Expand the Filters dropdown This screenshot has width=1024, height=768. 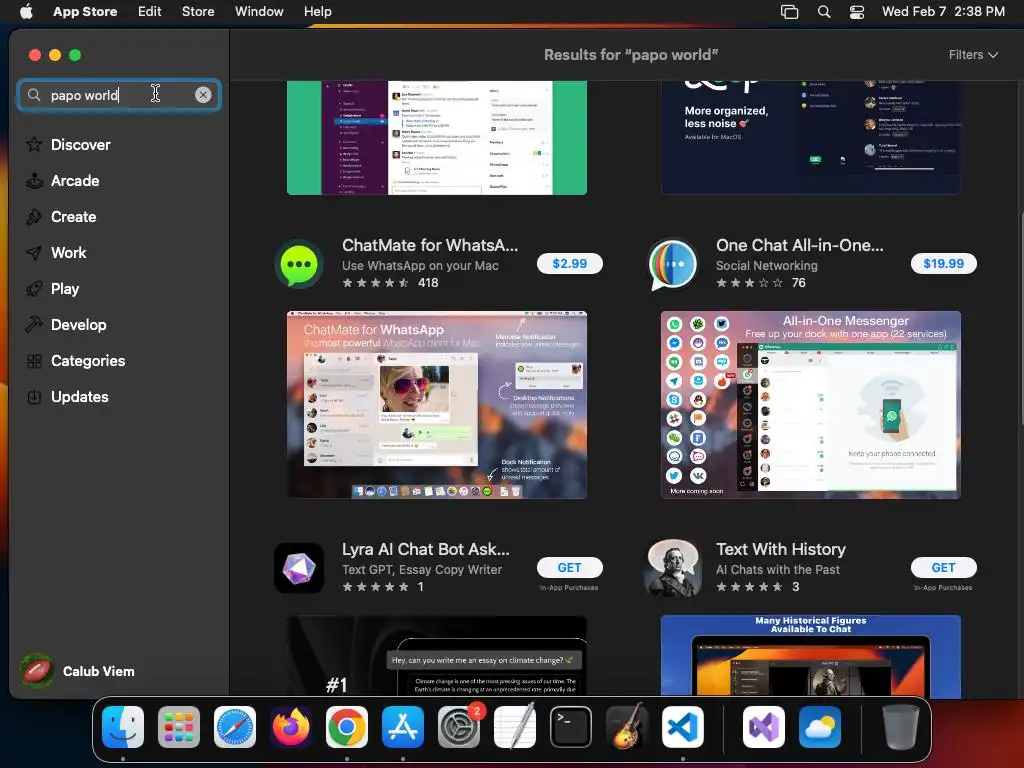[x=973, y=55]
